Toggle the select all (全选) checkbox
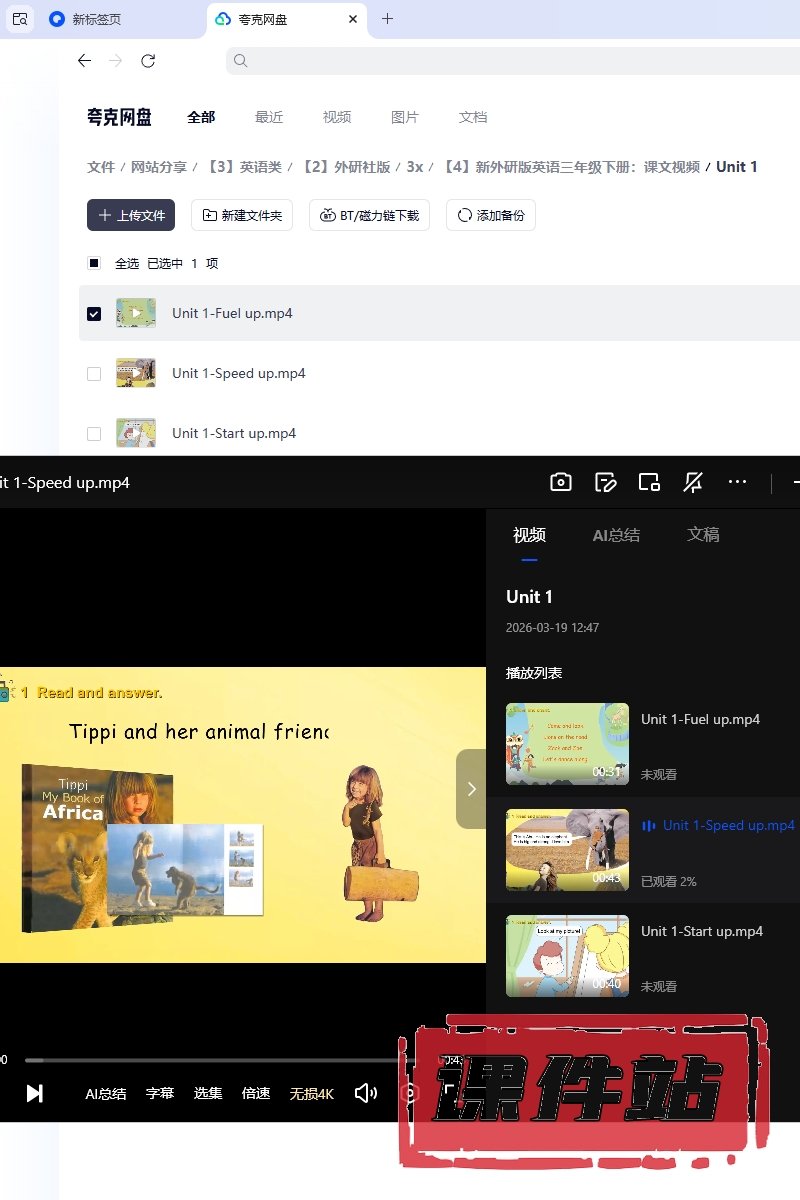 (x=94, y=264)
